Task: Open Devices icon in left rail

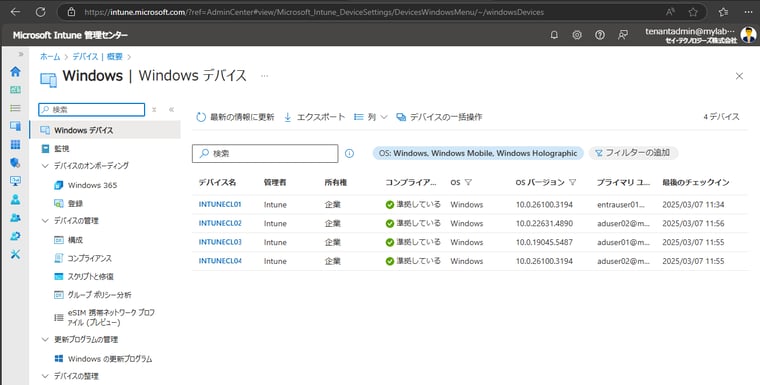Action: (16, 126)
